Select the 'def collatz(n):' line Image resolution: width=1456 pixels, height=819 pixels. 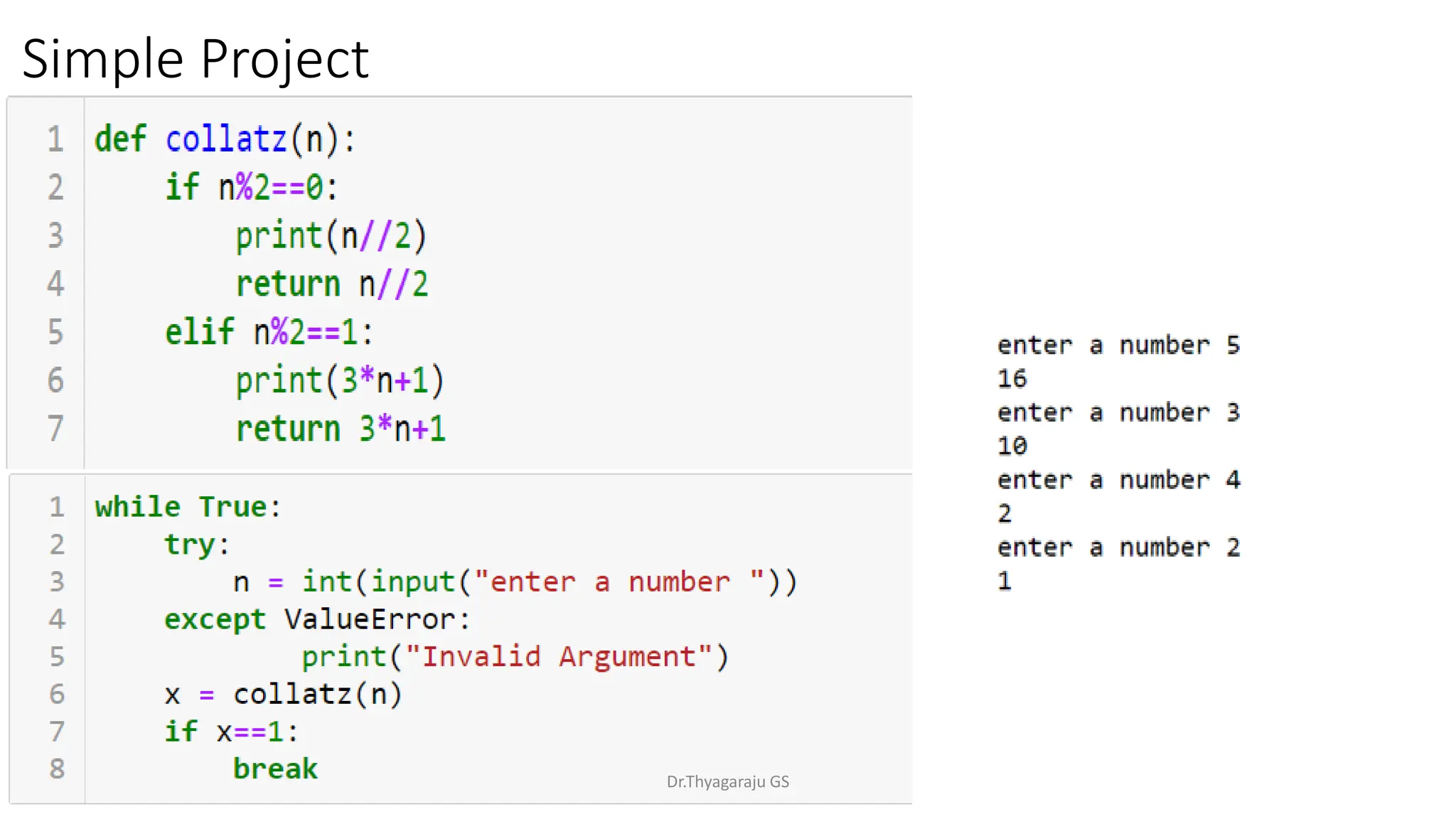[225, 139]
